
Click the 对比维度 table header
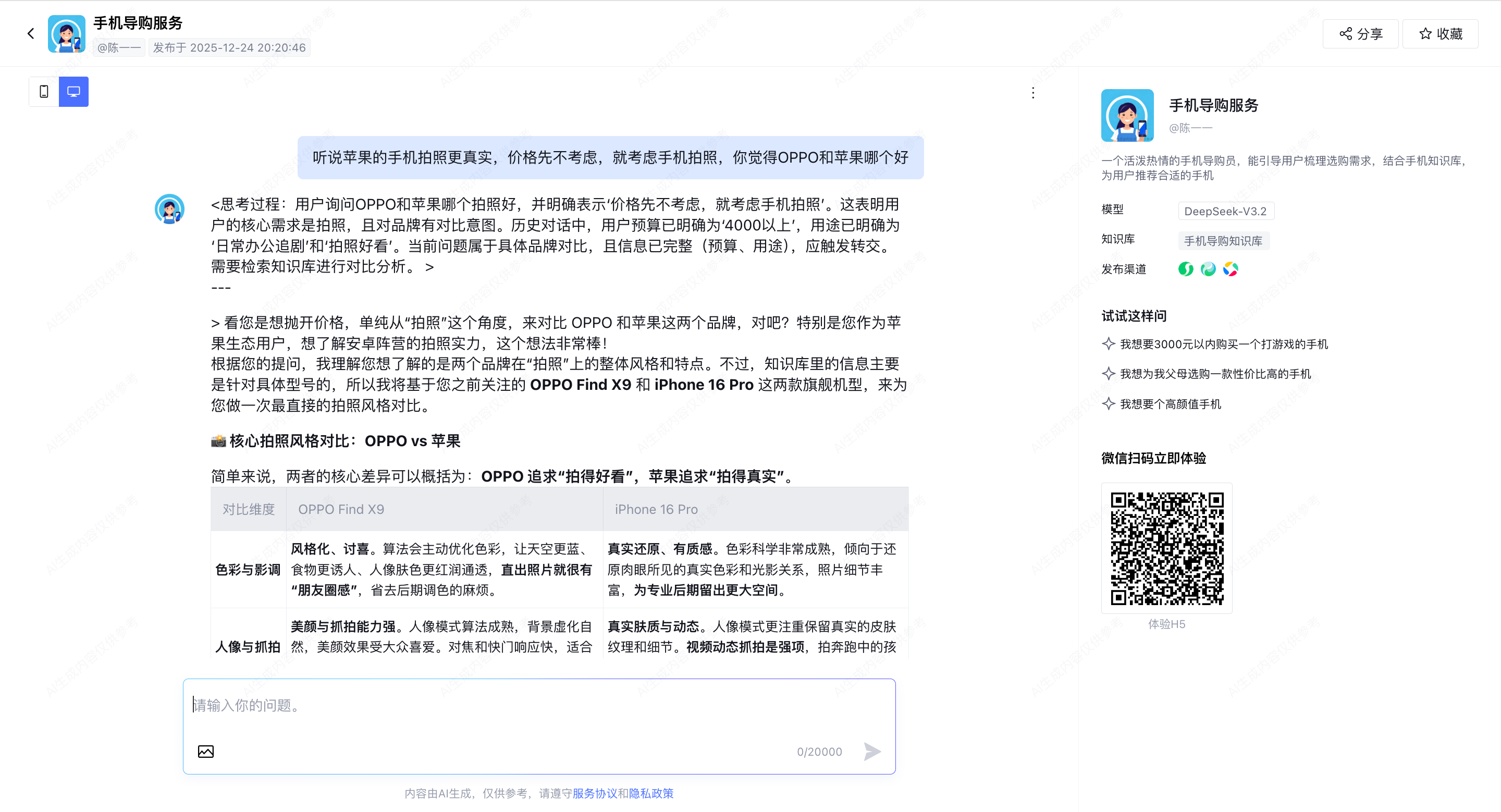[248, 509]
